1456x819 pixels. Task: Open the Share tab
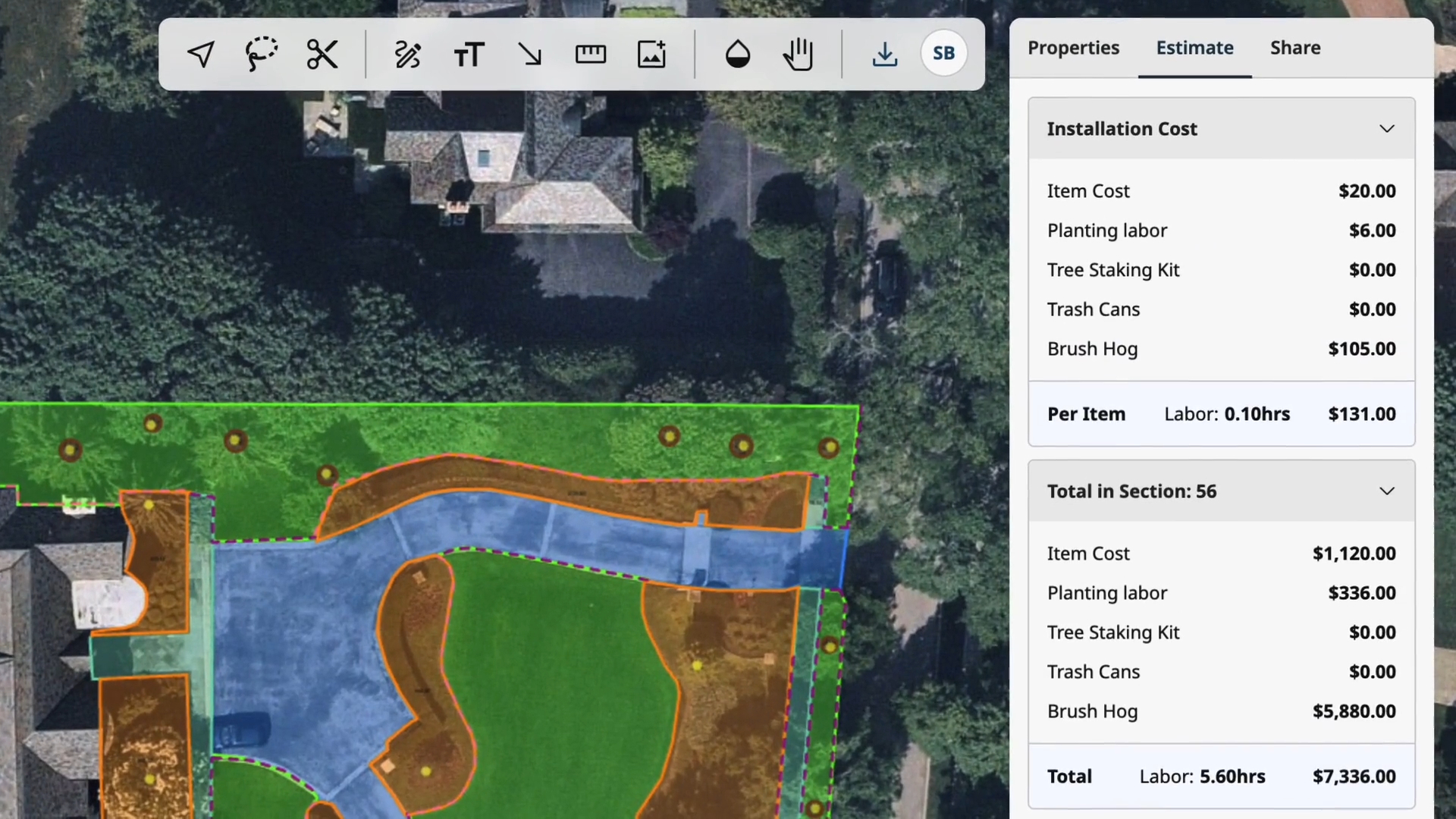[x=1294, y=48]
